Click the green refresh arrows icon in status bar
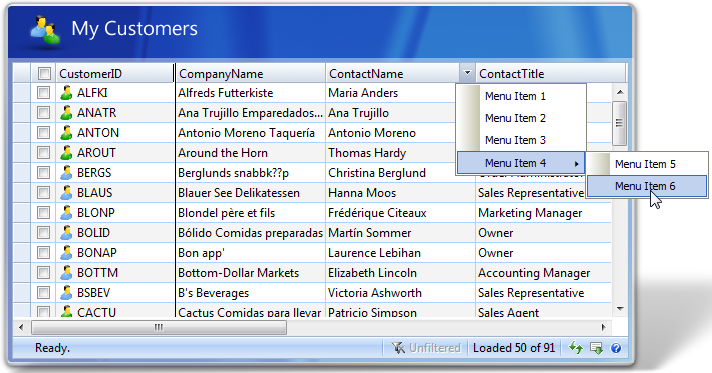The height and width of the screenshot is (373, 712). [576, 348]
